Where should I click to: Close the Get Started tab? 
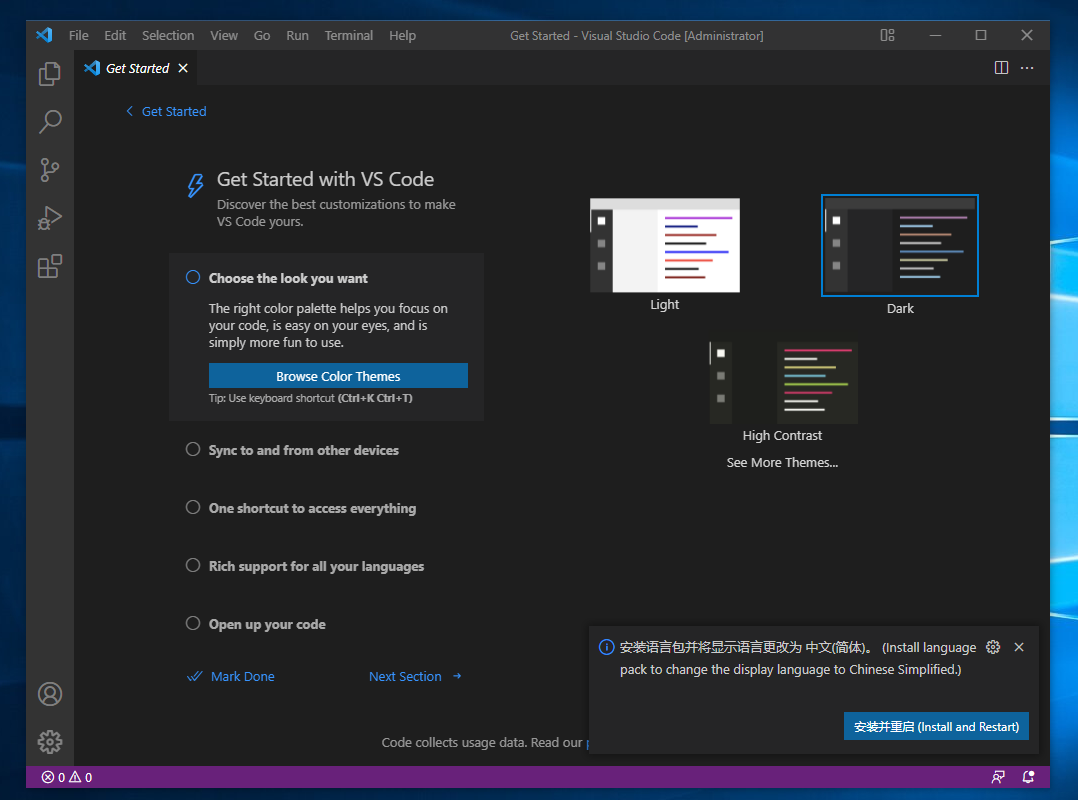click(183, 68)
